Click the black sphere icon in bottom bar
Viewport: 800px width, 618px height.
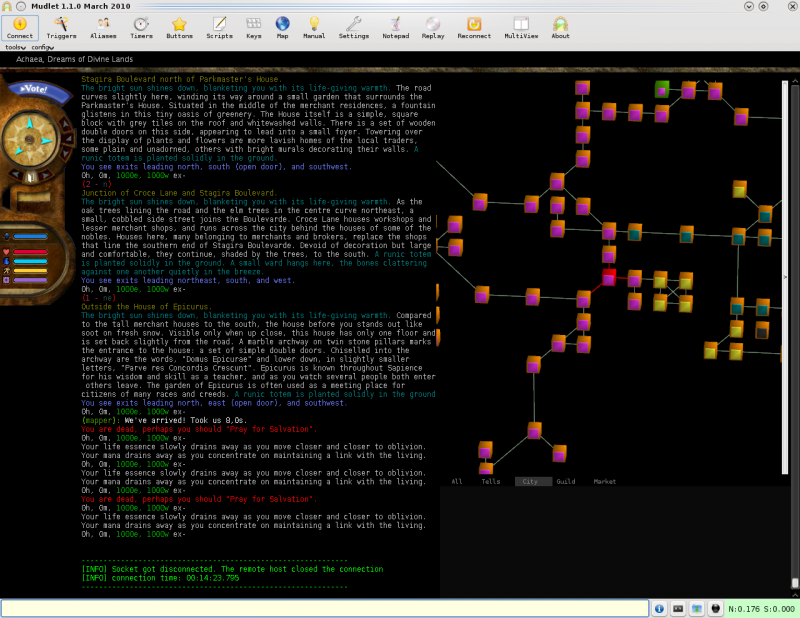click(716, 608)
